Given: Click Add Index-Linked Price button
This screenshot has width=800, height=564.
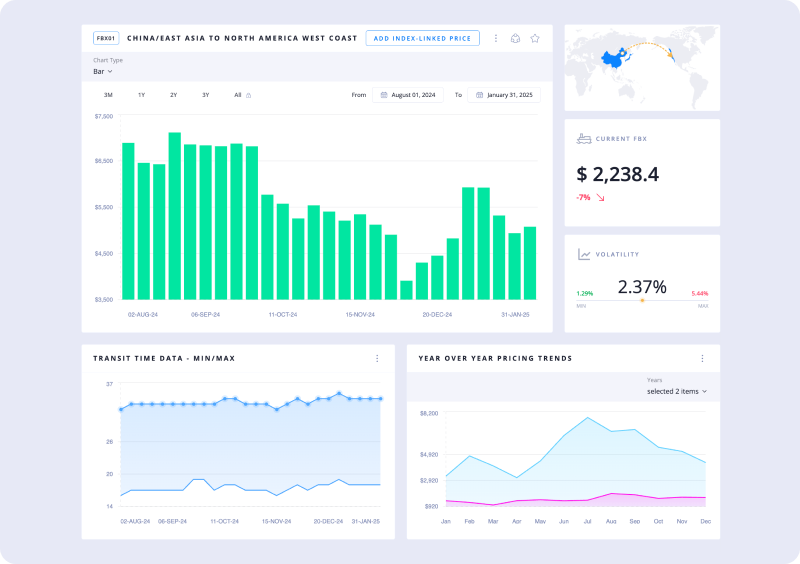Looking at the screenshot, I should tap(423, 38).
